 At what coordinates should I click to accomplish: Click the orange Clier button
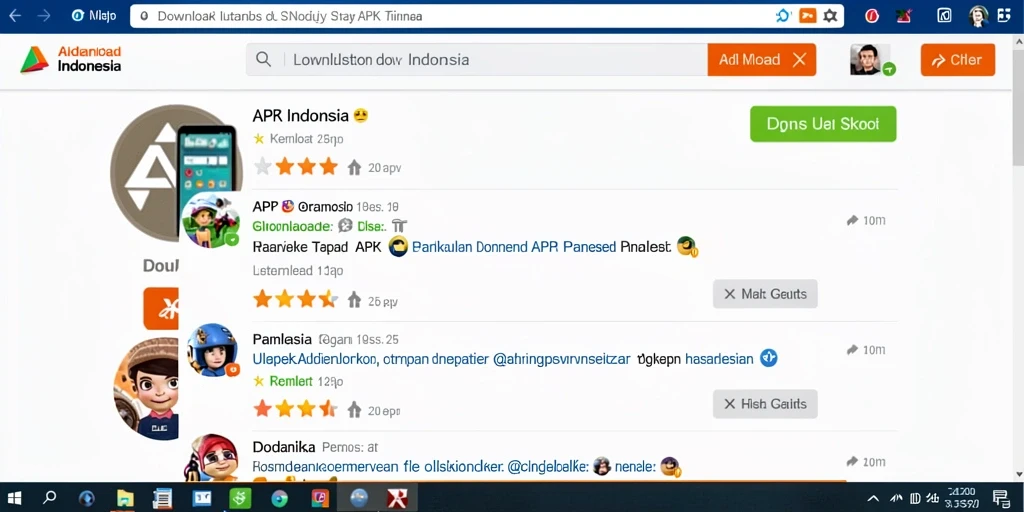coord(957,60)
